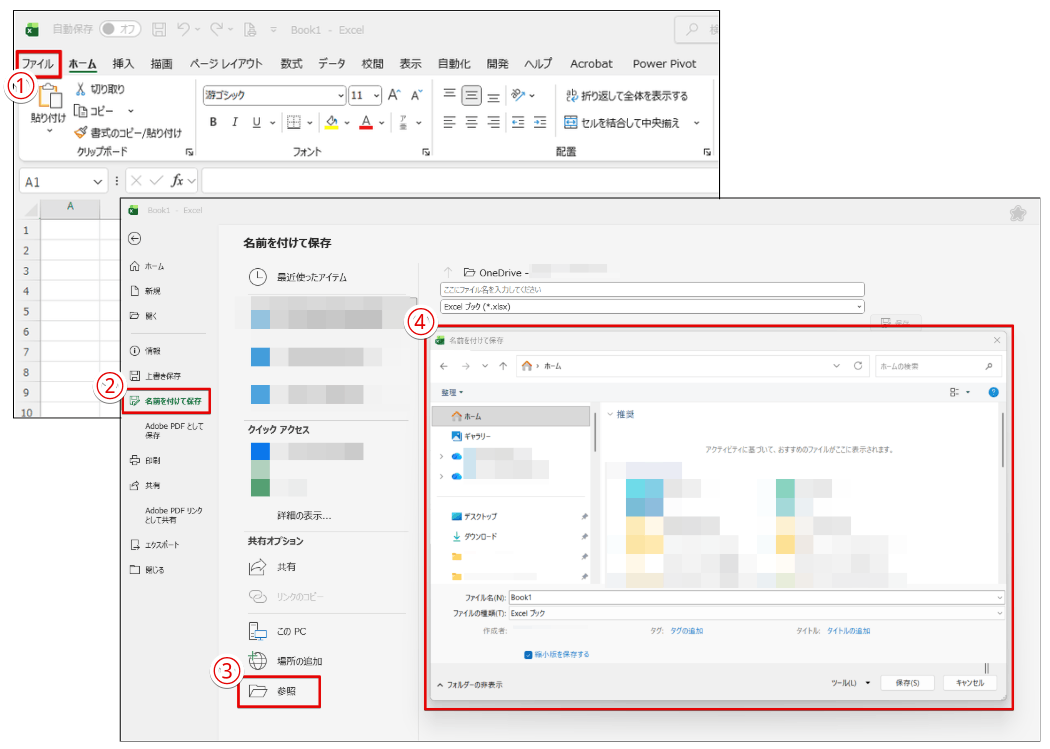Open the ファイル tab
Image resolution: width=1050 pixels, height=749 pixels.
38,64
